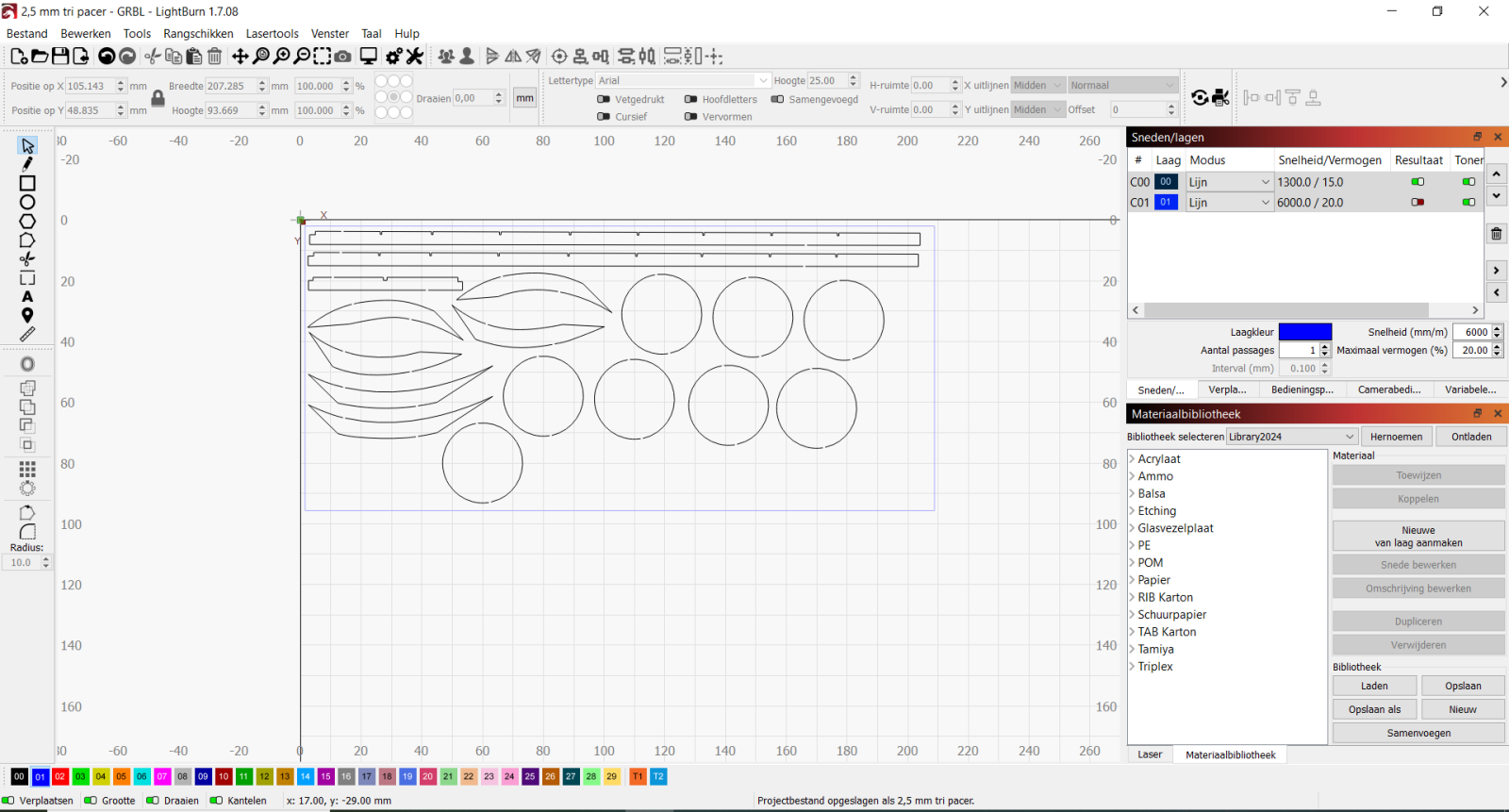Toggle Resultaat switch for layer C01
The height and width of the screenshot is (812, 1509).
tap(1418, 202)
